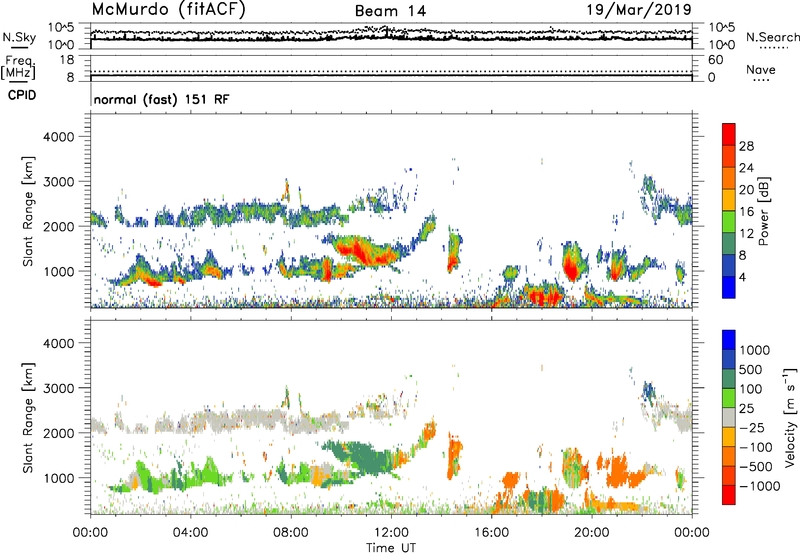Click the 28 label on power color bar
800x554 pixels.
click(746, 146)
